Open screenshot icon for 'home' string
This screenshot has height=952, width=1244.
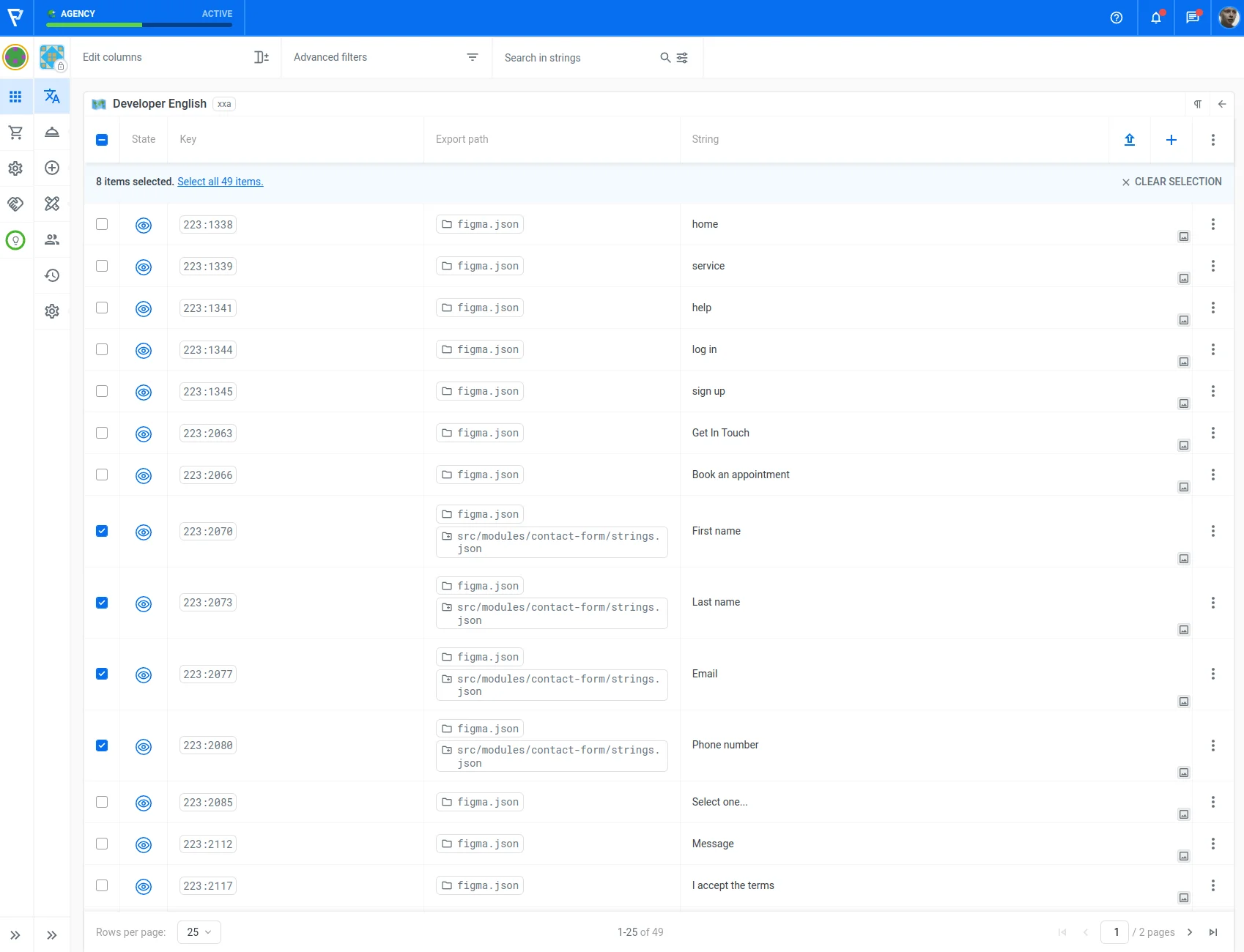[x=1183, y=237]
